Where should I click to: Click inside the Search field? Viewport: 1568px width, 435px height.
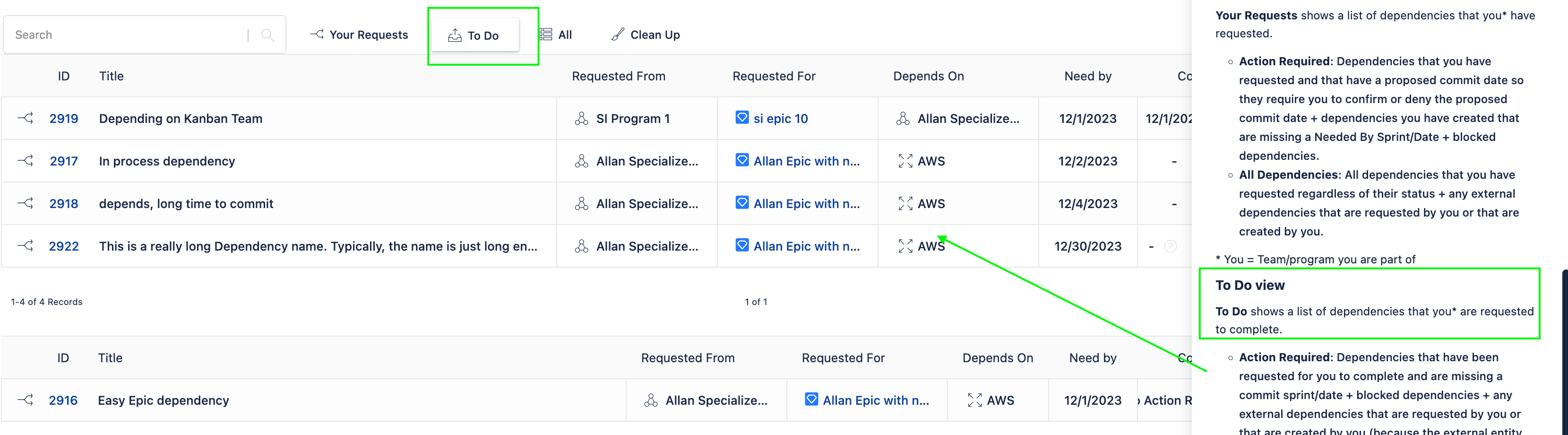coord(122,34)
